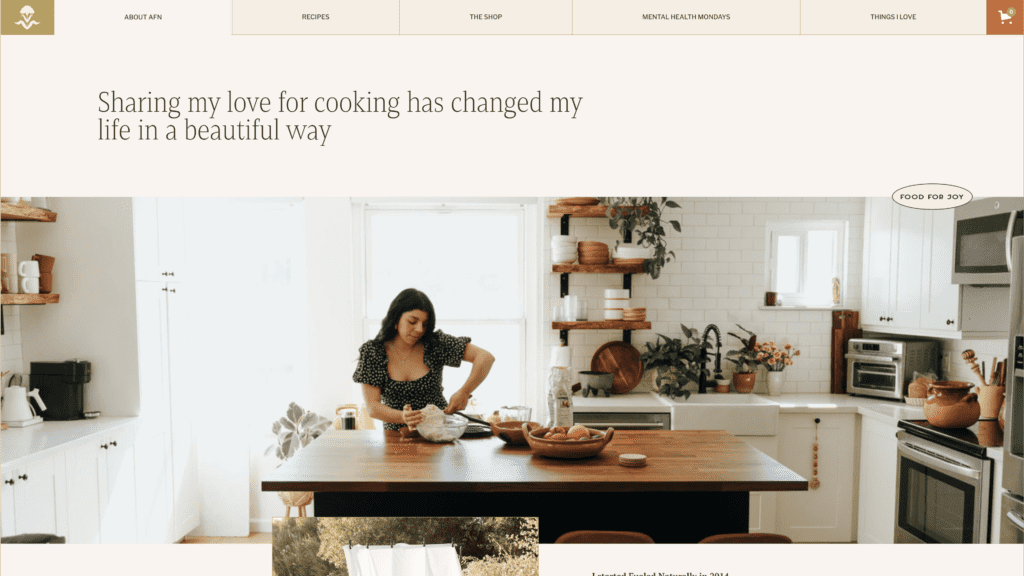The height and width of the screenshot is (576, 1024).
Task: Click the site logo icon
Action: [x=27, y=17]
